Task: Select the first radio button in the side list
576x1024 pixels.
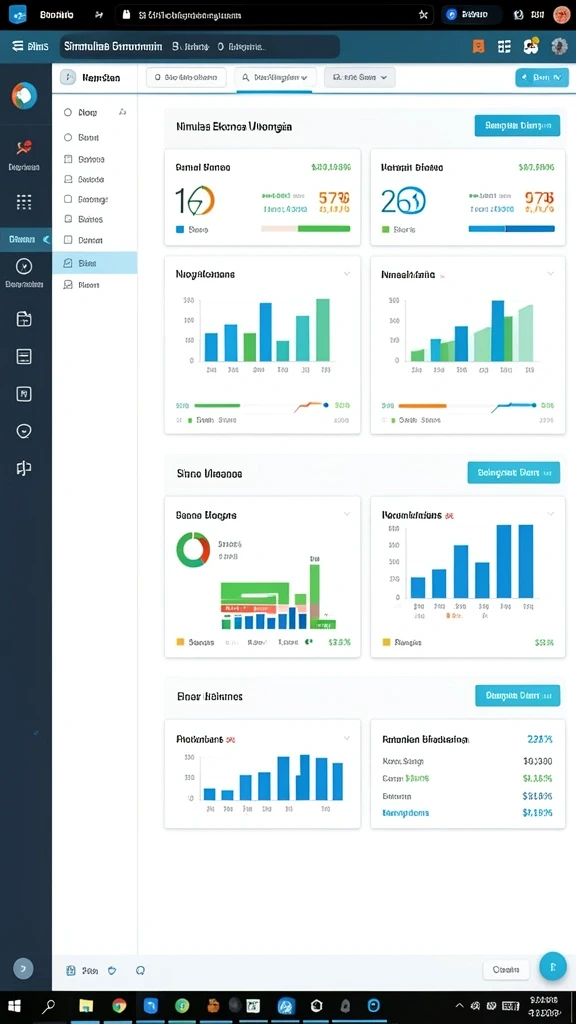Action: point(67,112)
